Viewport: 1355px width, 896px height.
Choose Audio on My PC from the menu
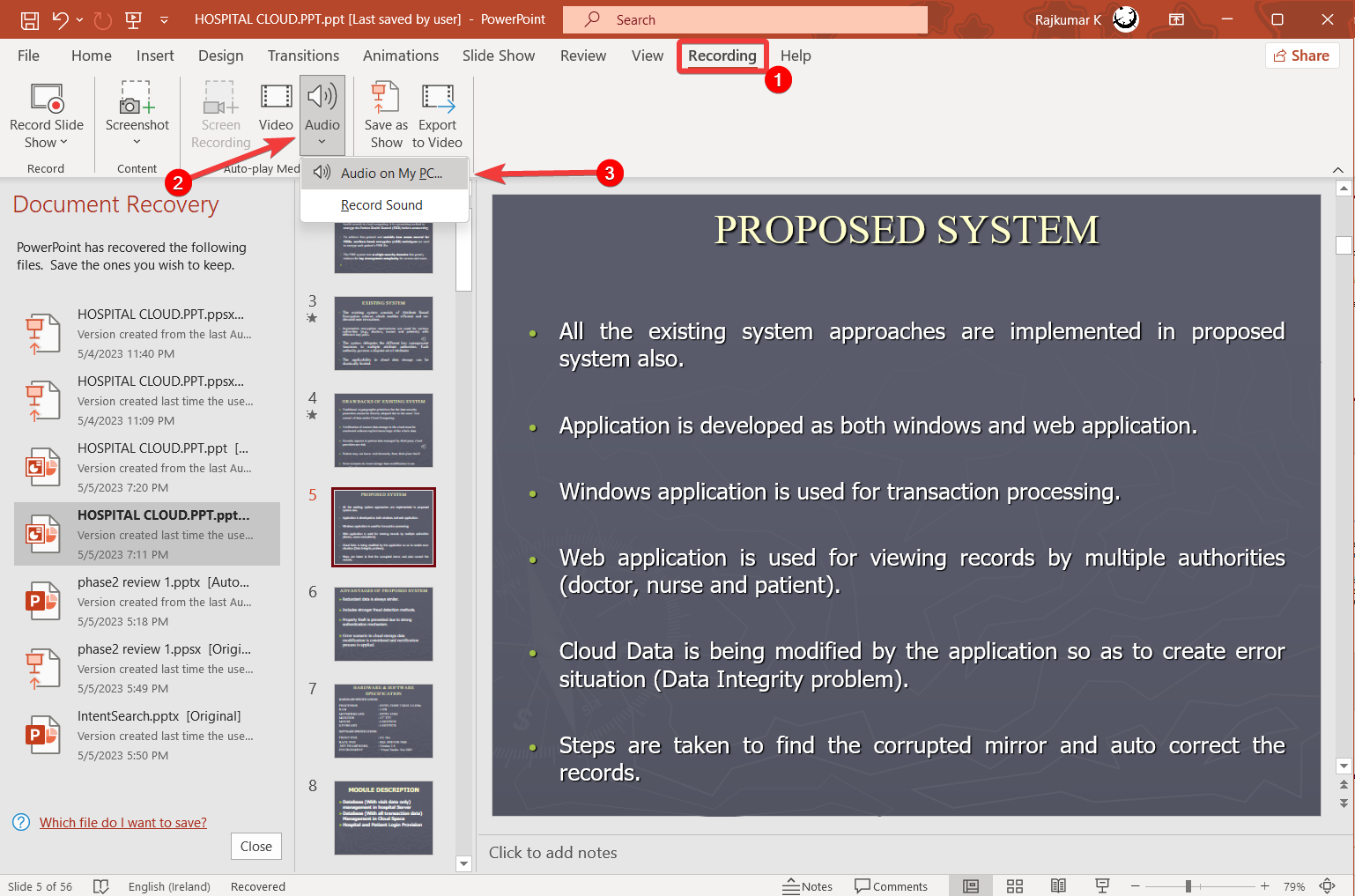(384, 174)
